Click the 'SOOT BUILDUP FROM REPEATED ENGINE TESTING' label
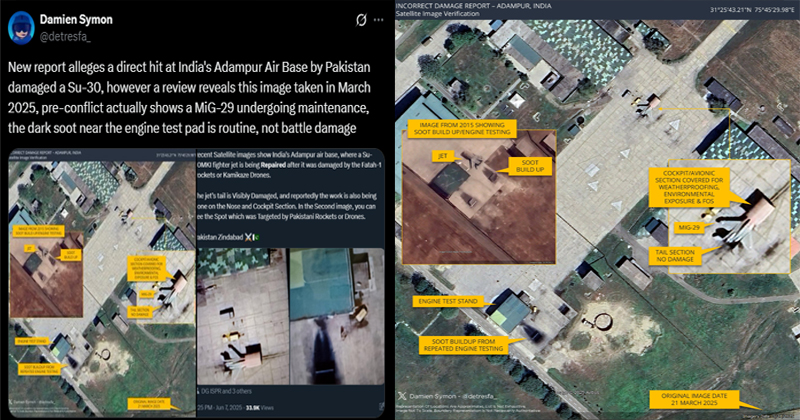The height and width of the screenshot is (420, 800). pyautogui.click(x=463, y=345)
